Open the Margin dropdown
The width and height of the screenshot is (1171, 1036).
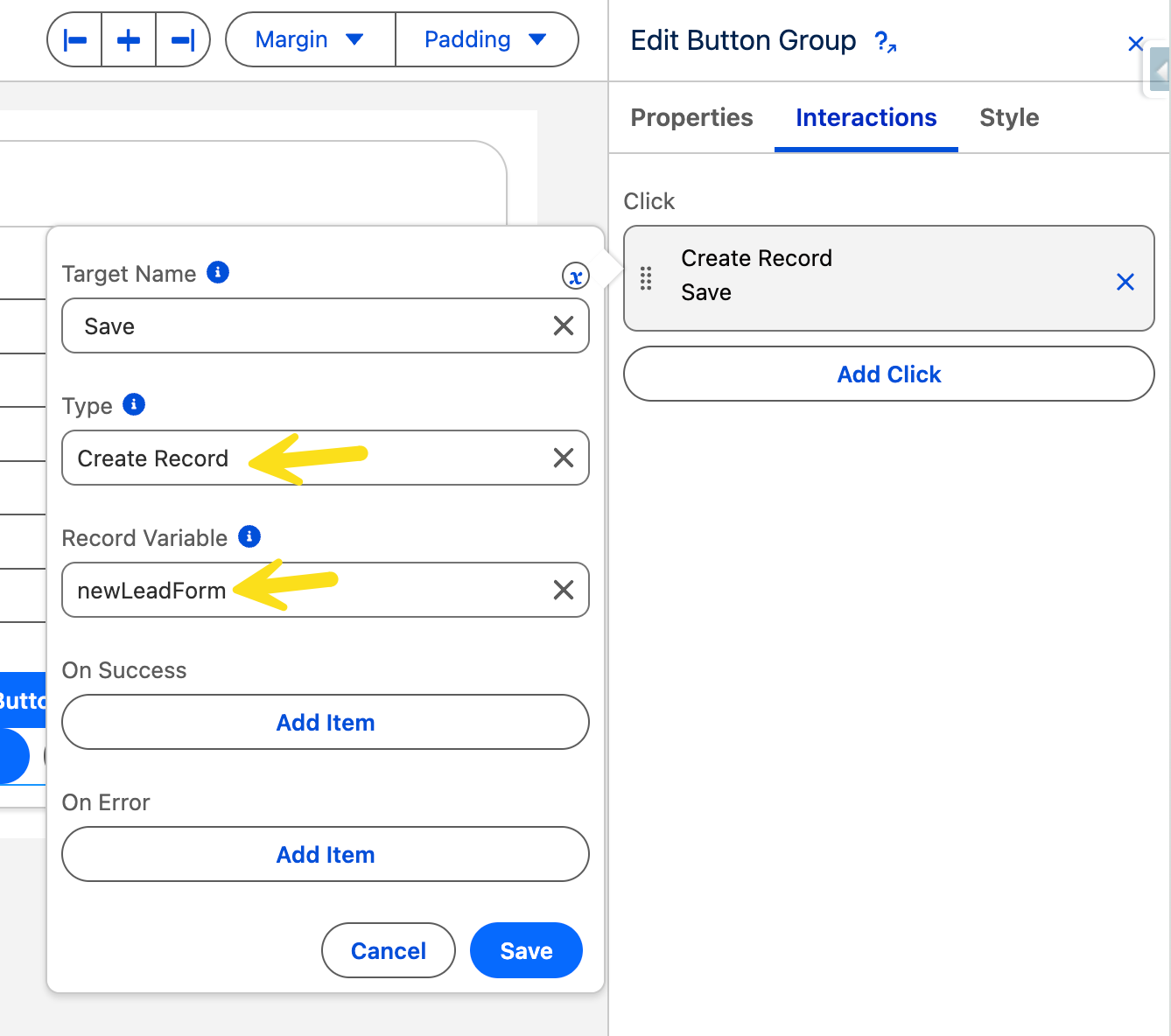click(310, 40)
